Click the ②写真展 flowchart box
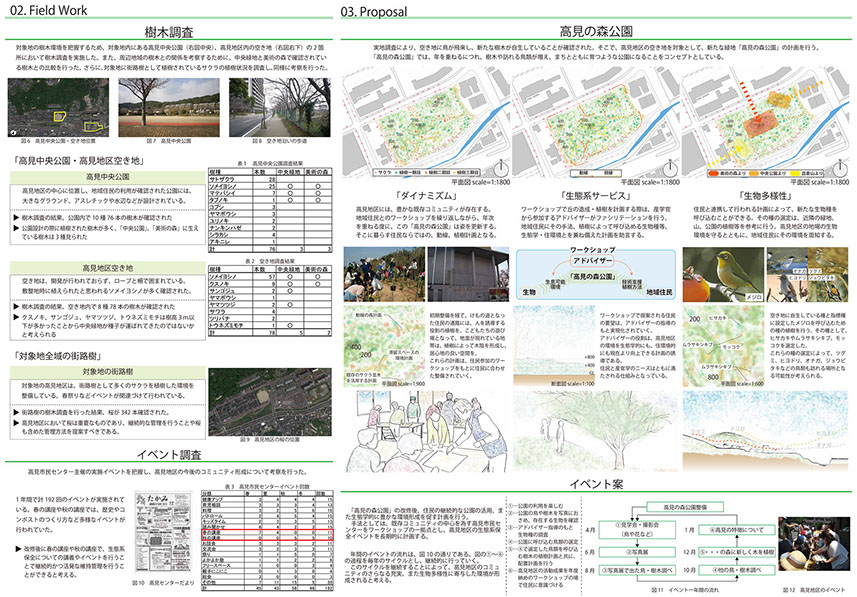The height and width of the screenshot is (597, 857). coord(638,552)
